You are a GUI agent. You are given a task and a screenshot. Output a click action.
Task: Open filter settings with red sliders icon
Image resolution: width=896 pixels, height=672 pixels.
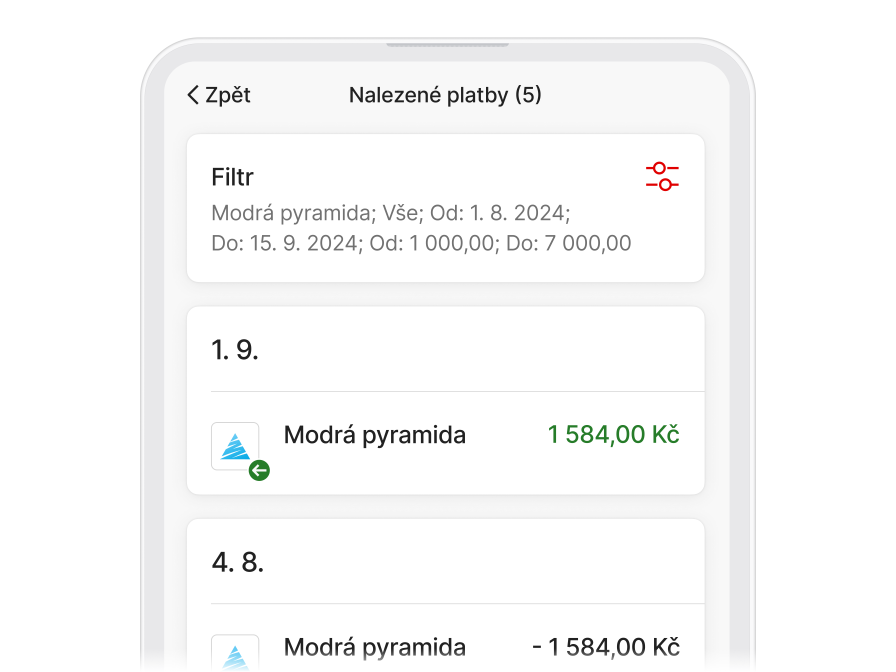[x=662, y=176]
